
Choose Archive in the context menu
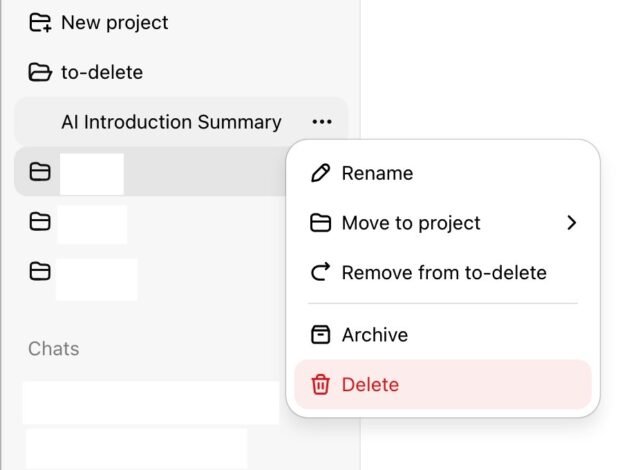(x=443, y=335)
